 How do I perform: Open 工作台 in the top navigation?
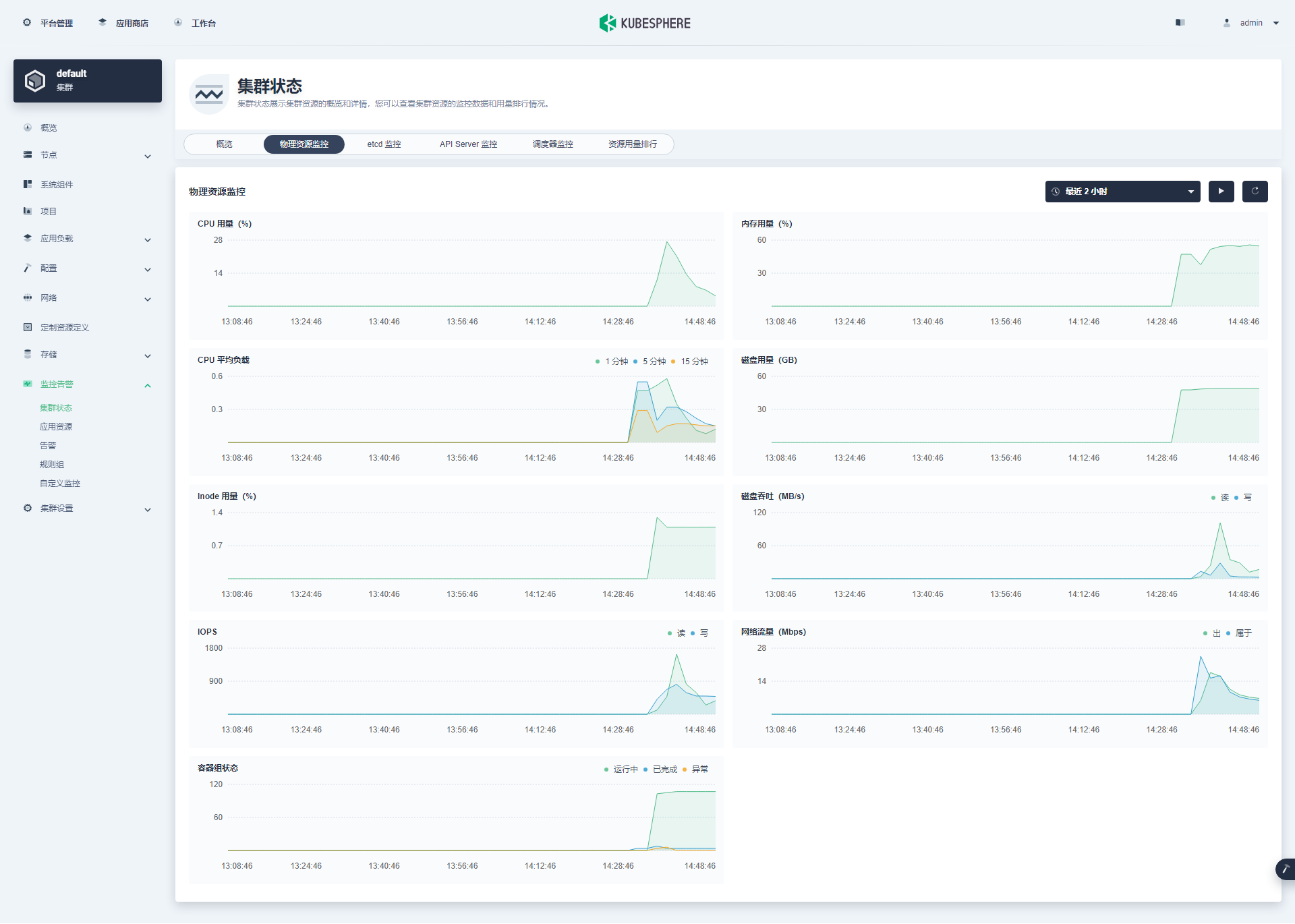(x=195, y=23)
